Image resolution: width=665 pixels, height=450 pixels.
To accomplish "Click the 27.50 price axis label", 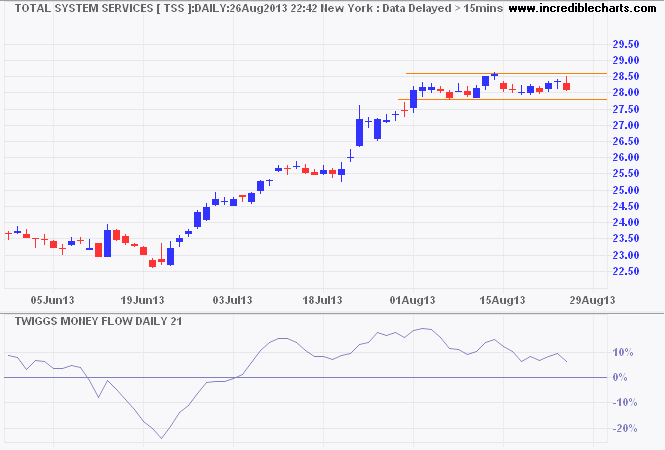I will pos(626,109).
